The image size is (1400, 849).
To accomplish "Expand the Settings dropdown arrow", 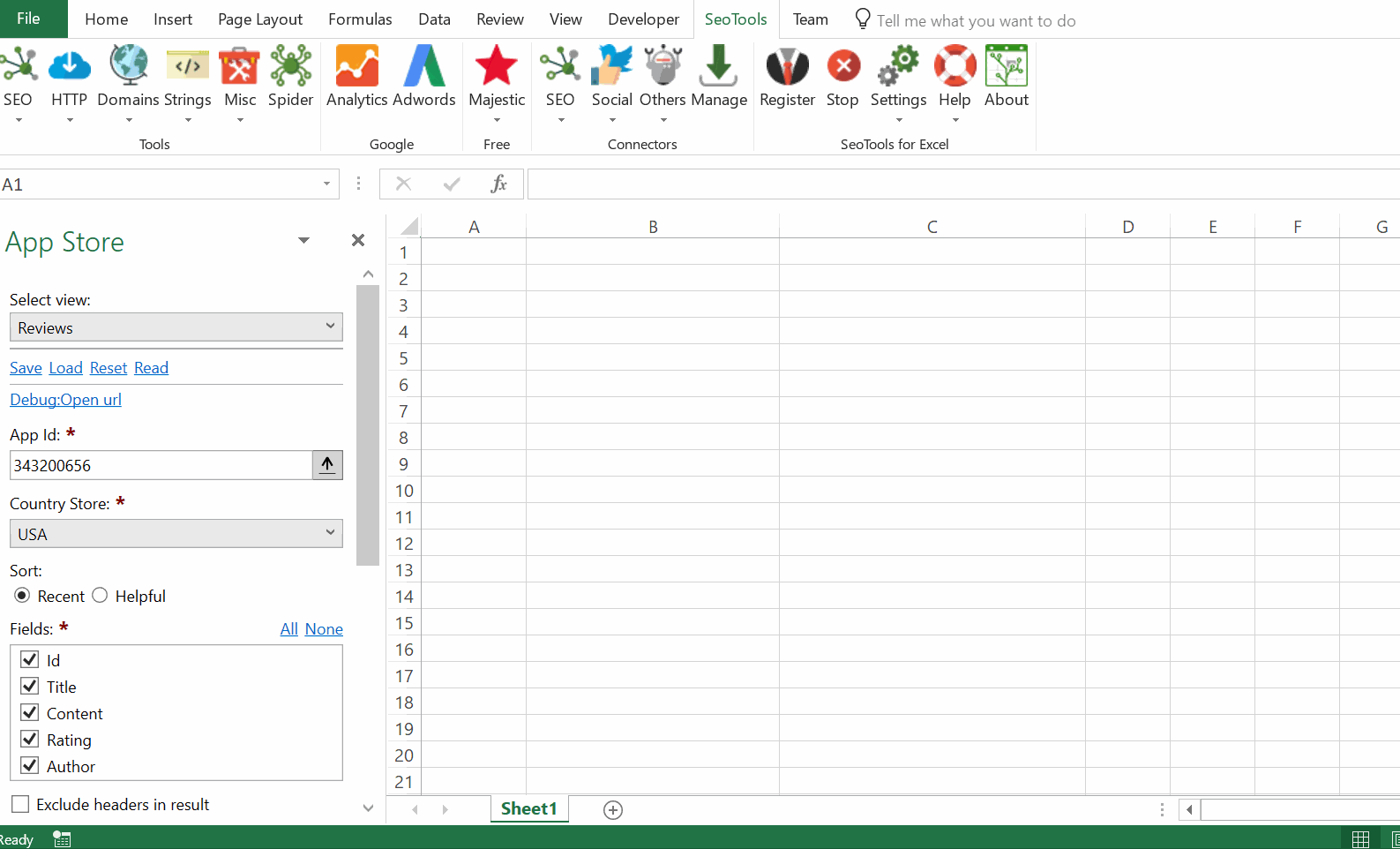I will (x=898, y=120).
